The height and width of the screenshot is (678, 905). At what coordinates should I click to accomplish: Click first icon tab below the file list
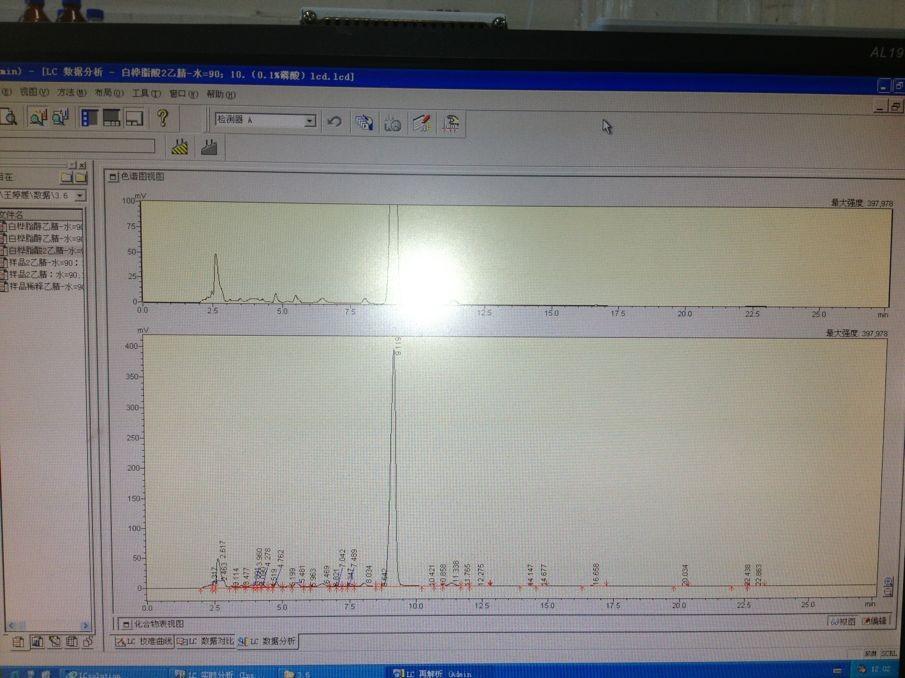[18, 642]
